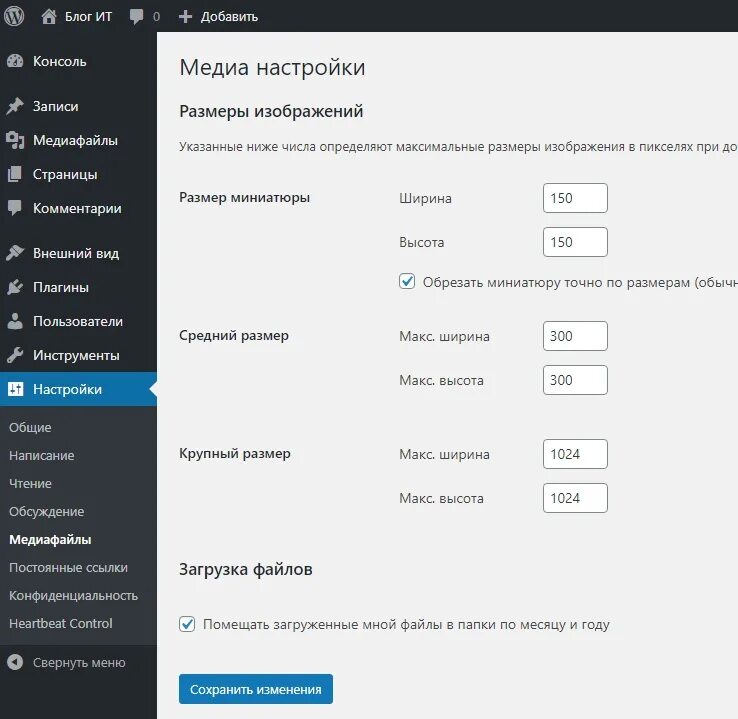Open the WordPress logo menu

point(14,16)
